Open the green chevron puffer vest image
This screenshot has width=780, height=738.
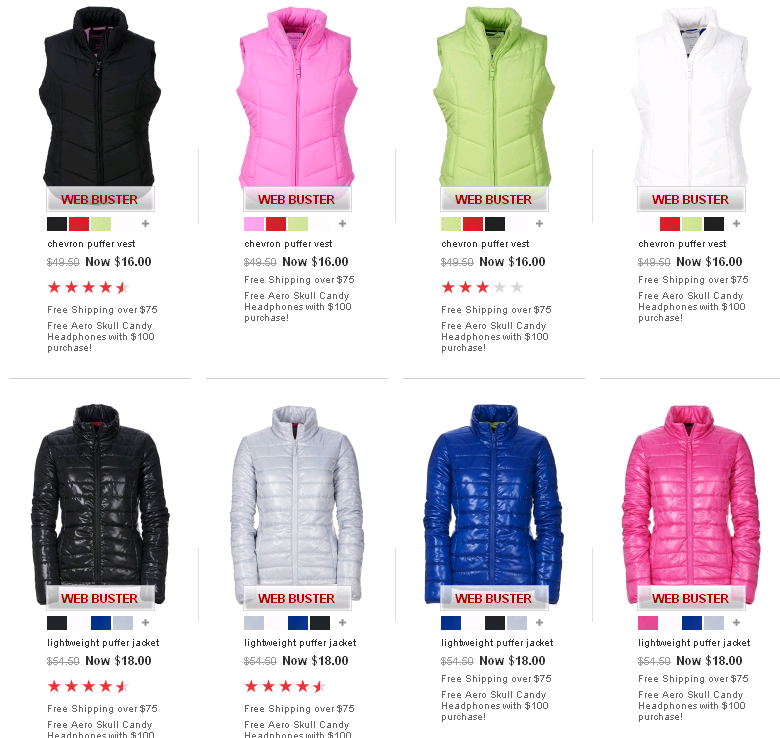pos(494,96)
